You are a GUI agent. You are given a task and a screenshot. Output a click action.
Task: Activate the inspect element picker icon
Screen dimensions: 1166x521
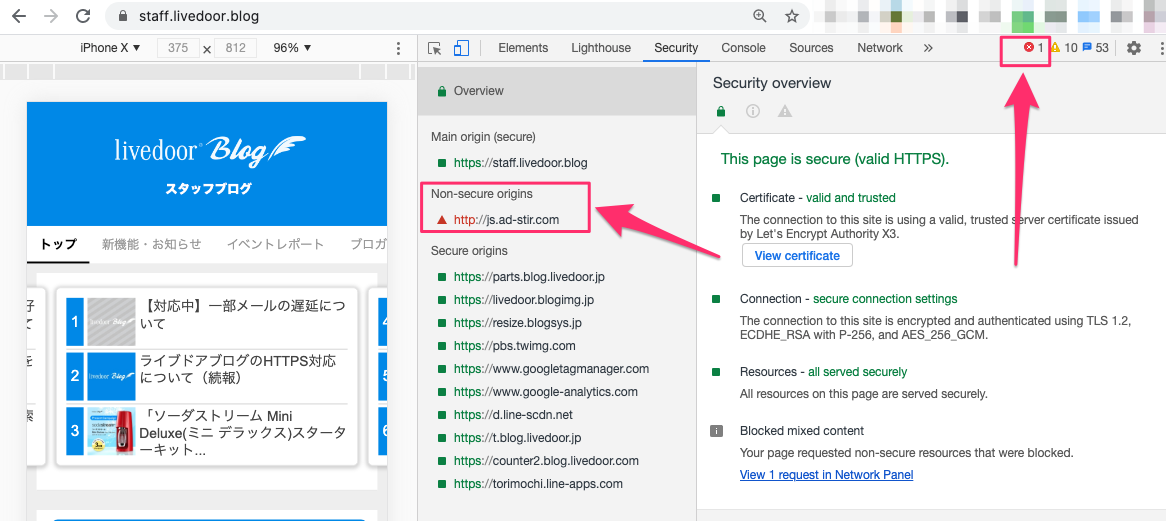tap(435, 48)
